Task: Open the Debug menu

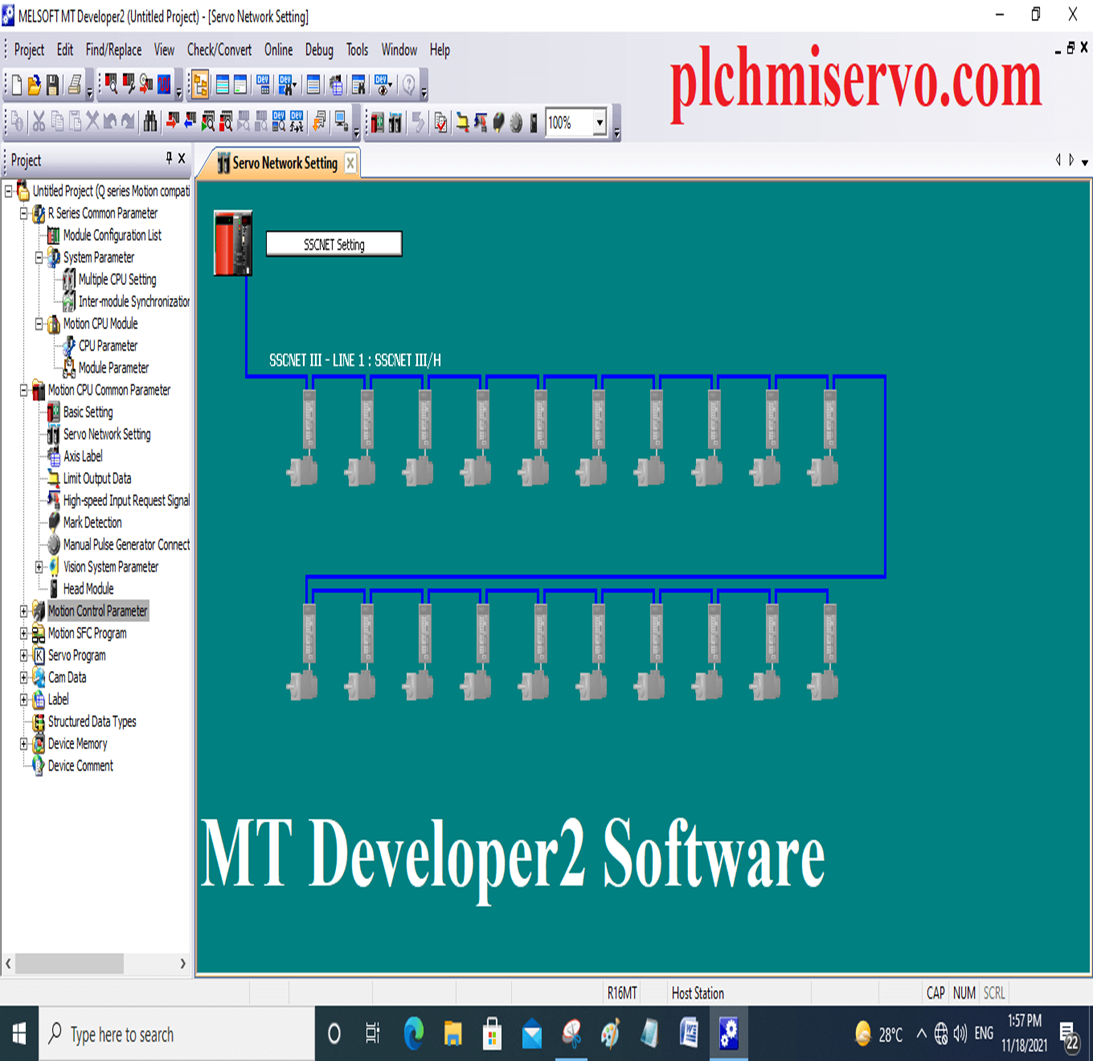Action: point(319,50)
